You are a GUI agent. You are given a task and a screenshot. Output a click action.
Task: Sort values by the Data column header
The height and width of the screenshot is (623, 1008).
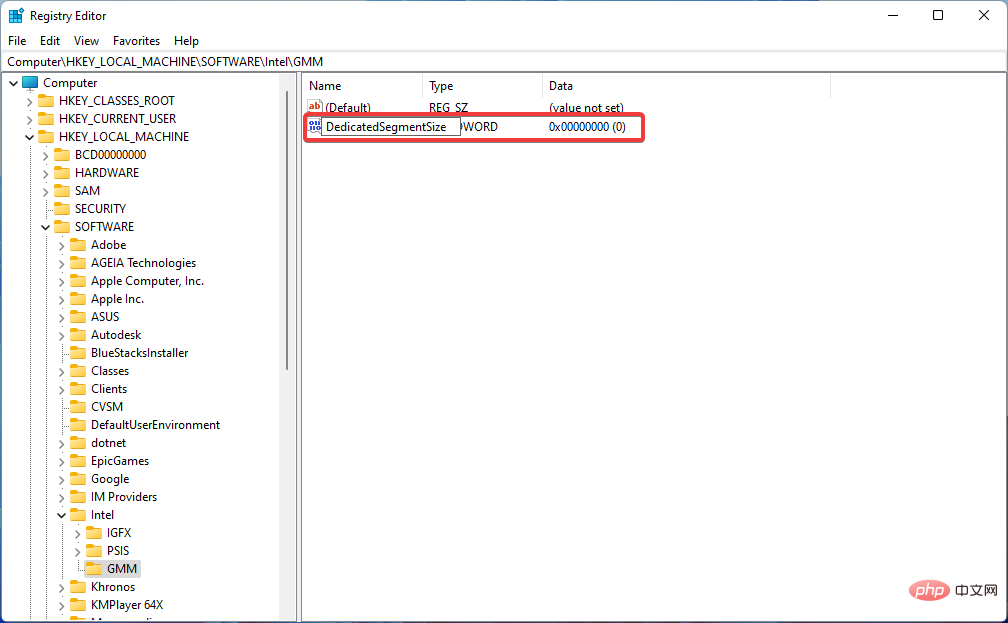686,86
